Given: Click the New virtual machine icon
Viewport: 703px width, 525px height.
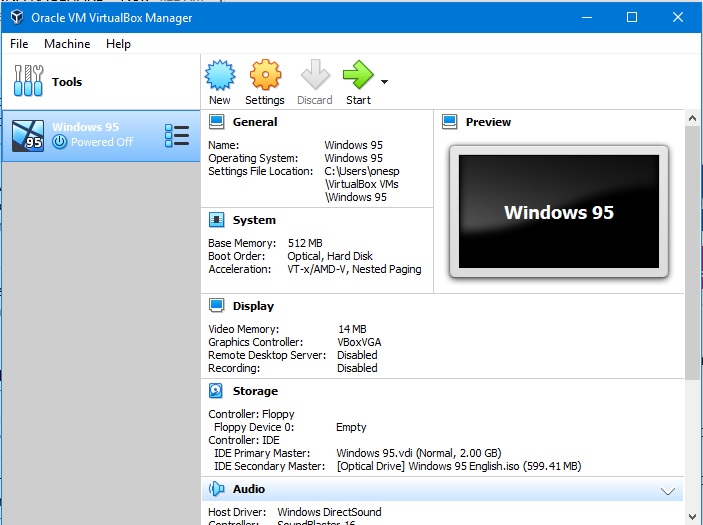Looking at the screenshot, I should point(220,75).
